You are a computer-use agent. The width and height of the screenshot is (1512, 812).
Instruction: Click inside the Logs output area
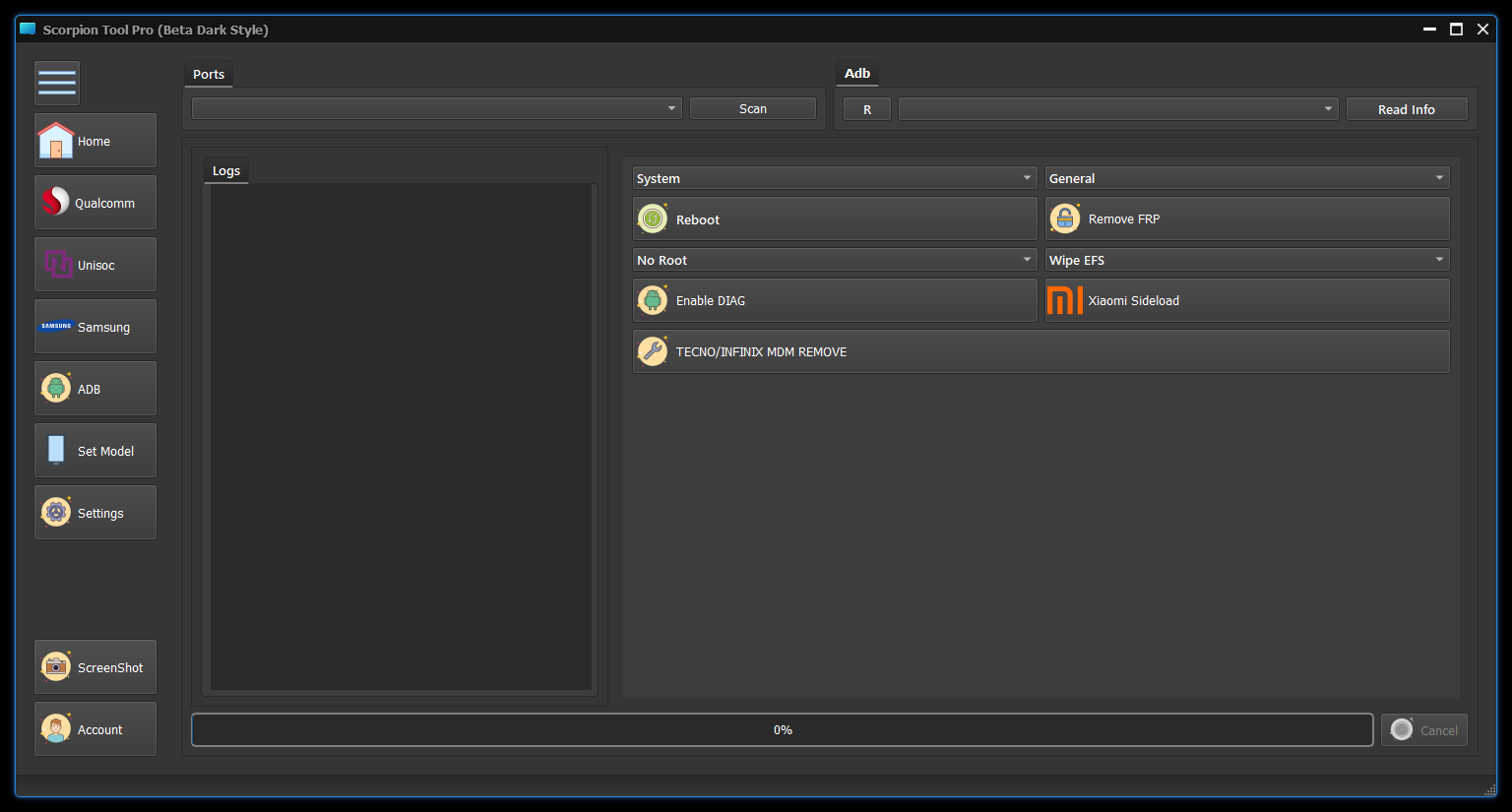pyautogui.click(x=401, y=436)
